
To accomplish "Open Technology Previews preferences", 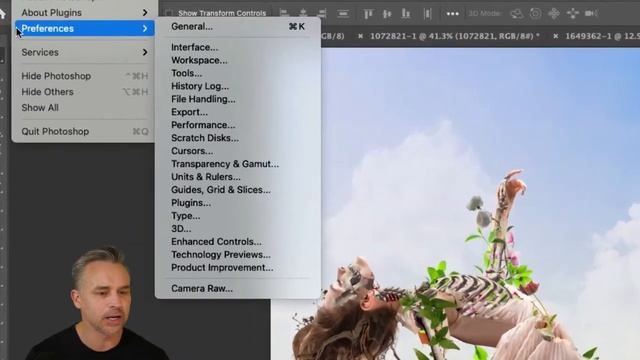I will 238,255.
